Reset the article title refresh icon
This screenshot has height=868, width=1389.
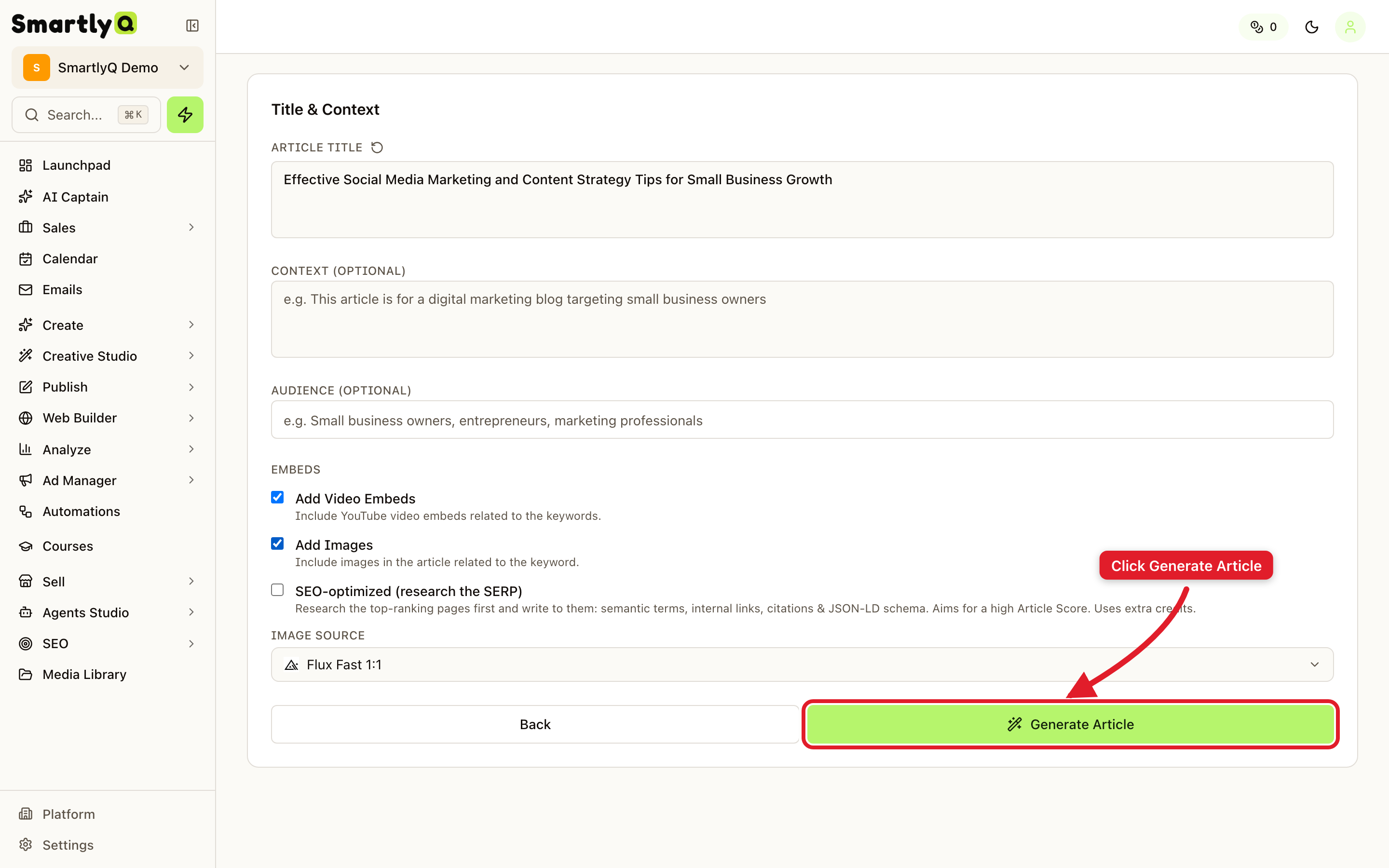377,148
